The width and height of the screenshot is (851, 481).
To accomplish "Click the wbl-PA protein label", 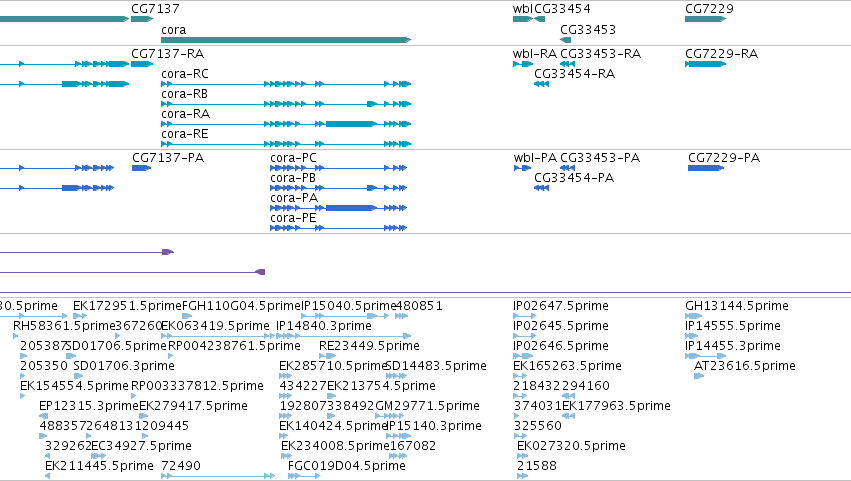I will pyautogui.click(x=535, y=158).
